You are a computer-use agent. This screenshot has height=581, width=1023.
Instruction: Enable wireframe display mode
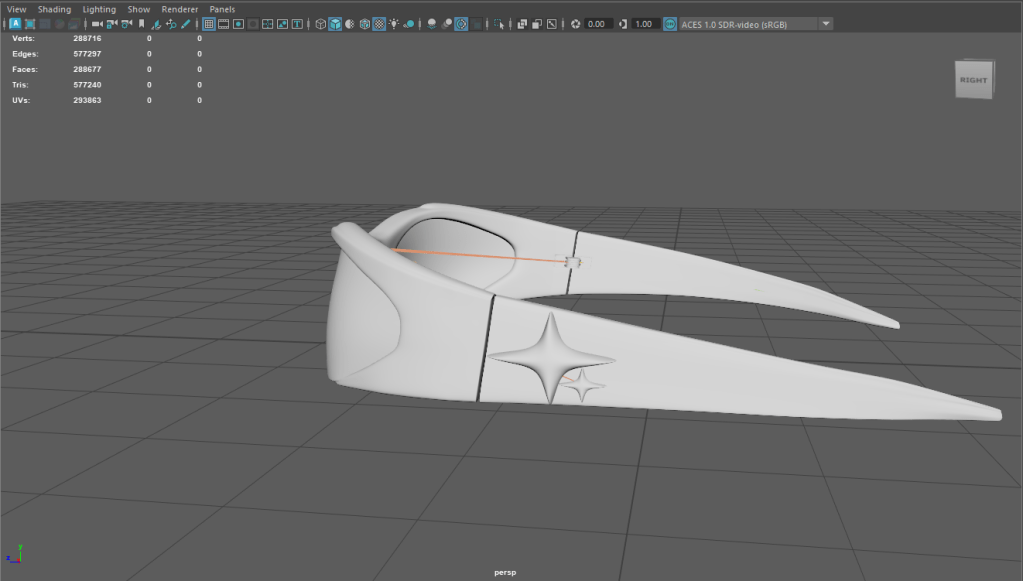(x=320, y=24)
